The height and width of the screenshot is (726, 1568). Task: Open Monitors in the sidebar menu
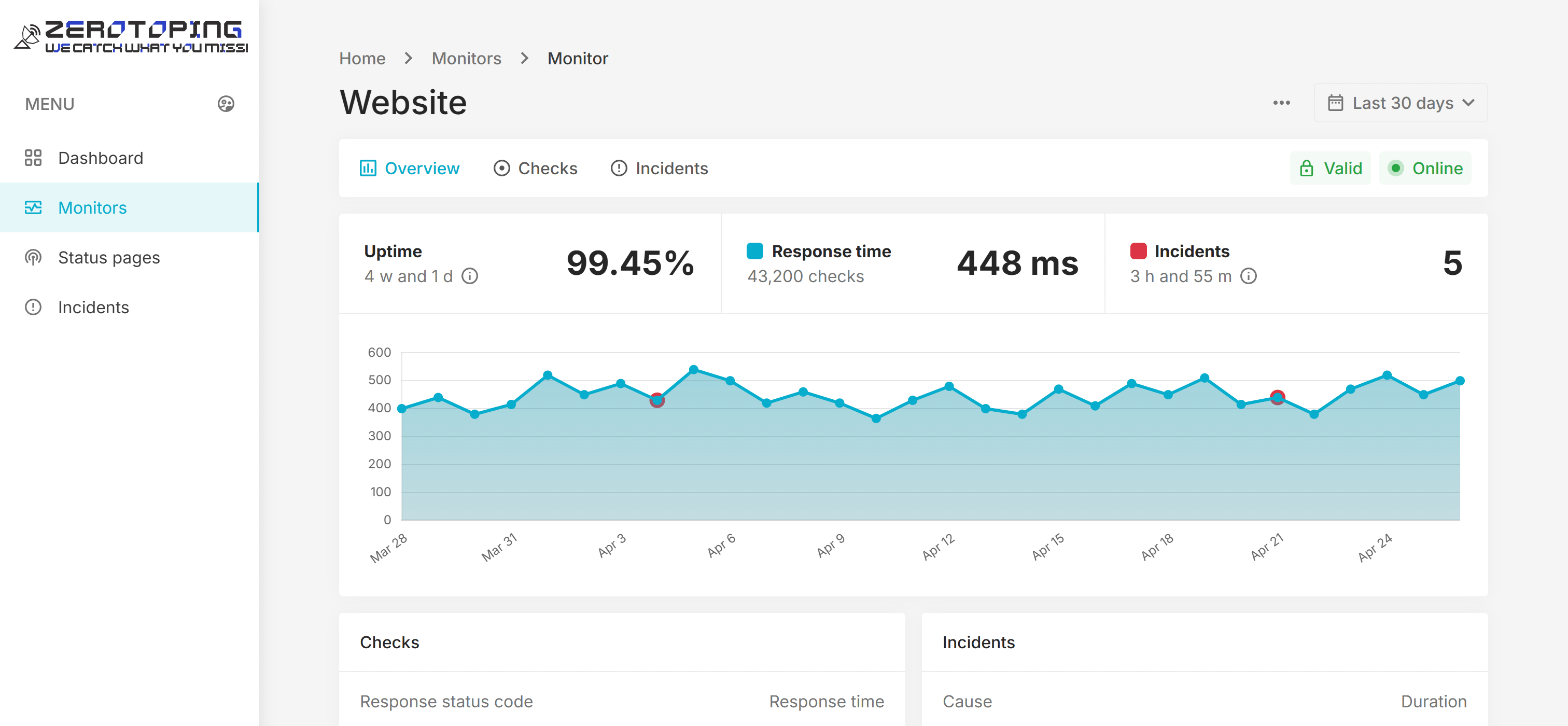92,207
